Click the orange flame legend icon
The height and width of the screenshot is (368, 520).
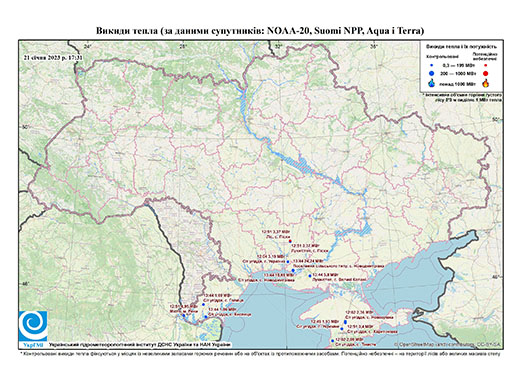[486, 83]
